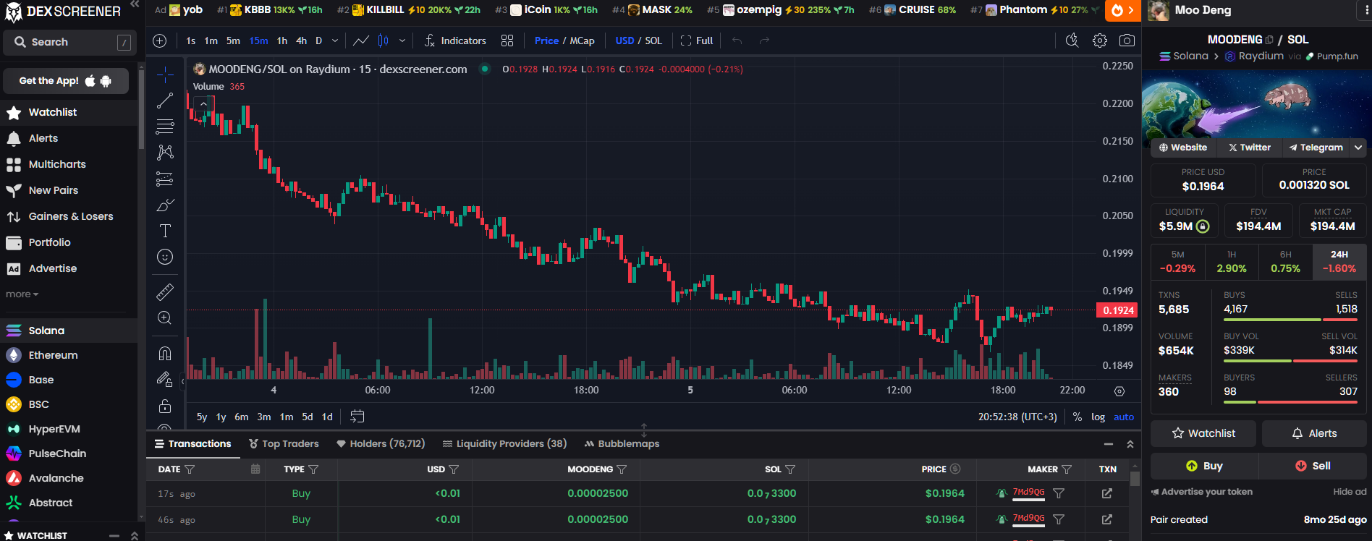Add a symbol to compare
1372x541 pixels.
[160, 41]
